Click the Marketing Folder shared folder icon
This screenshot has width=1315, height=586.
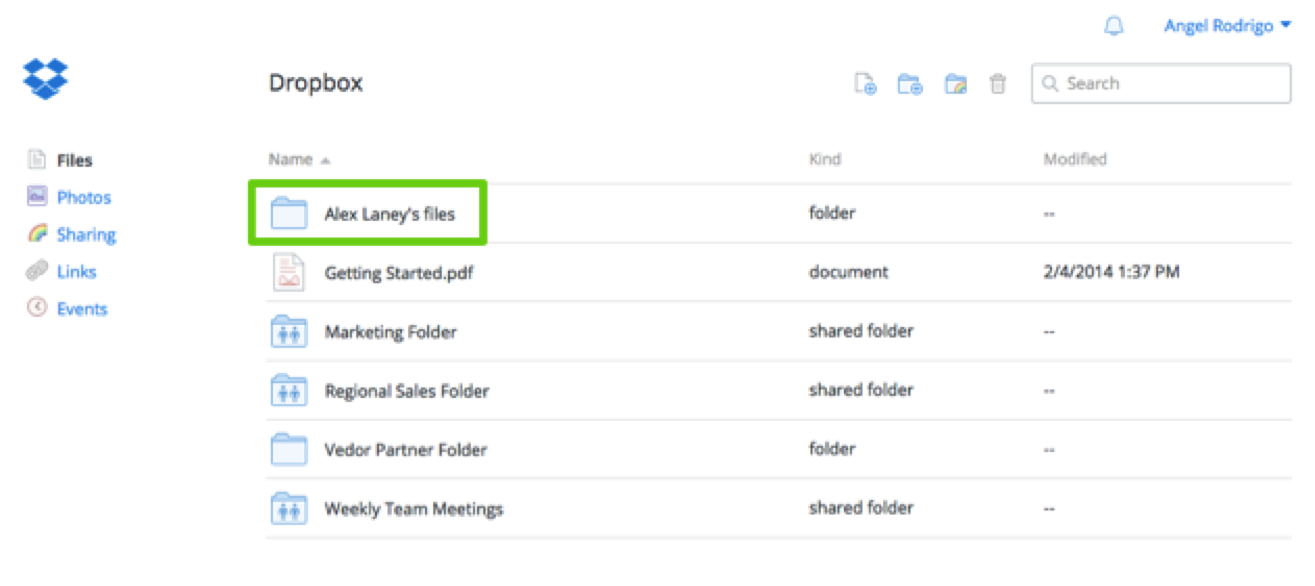(288, 332)
